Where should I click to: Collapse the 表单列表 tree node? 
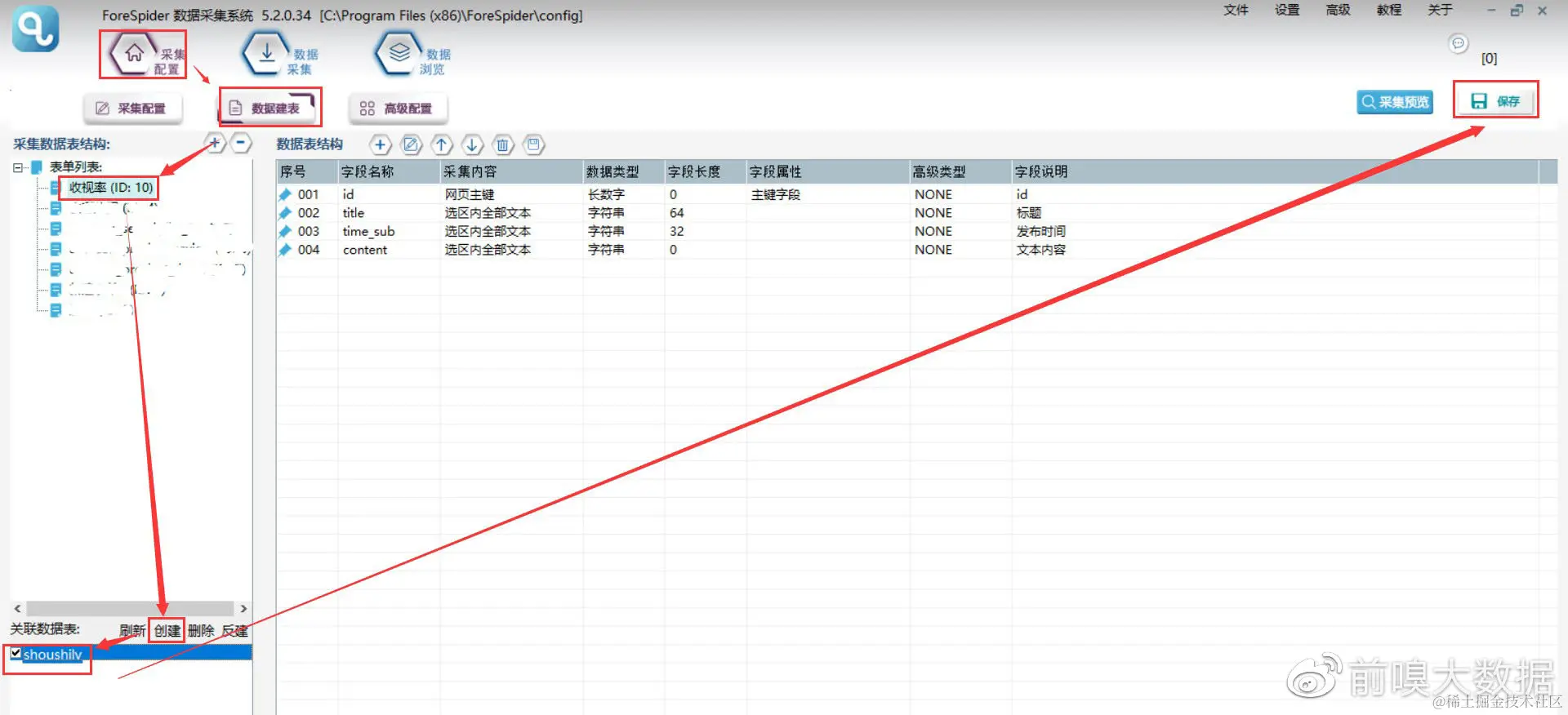click(17, 167)
